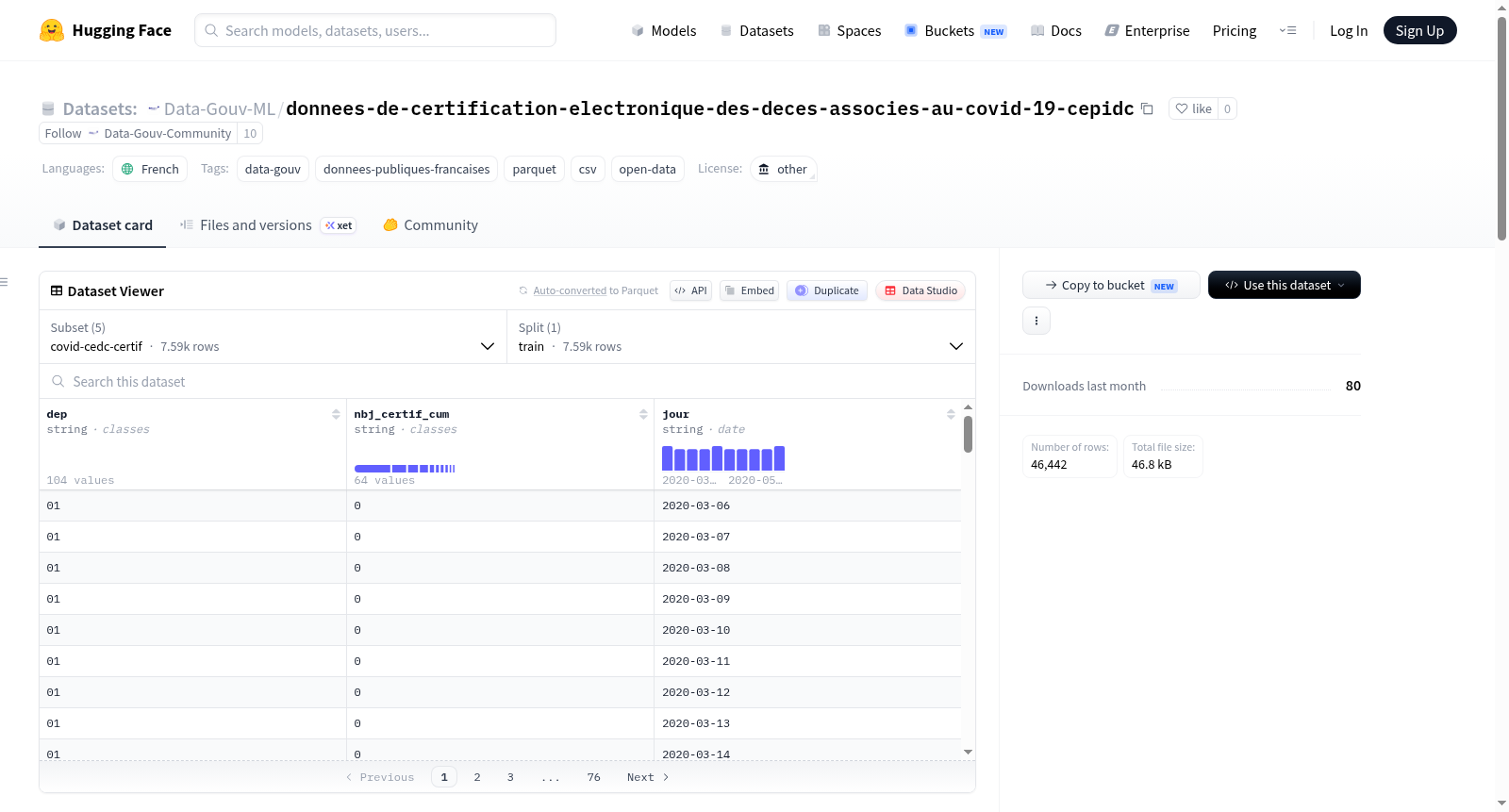Click cell with date 2020-03-06

807,505
